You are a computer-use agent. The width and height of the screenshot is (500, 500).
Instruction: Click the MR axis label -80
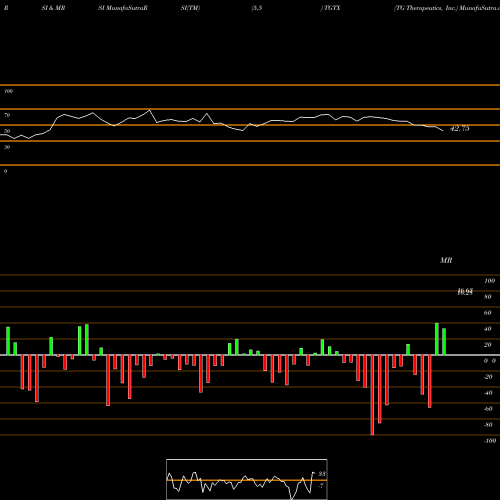[488, 425]
